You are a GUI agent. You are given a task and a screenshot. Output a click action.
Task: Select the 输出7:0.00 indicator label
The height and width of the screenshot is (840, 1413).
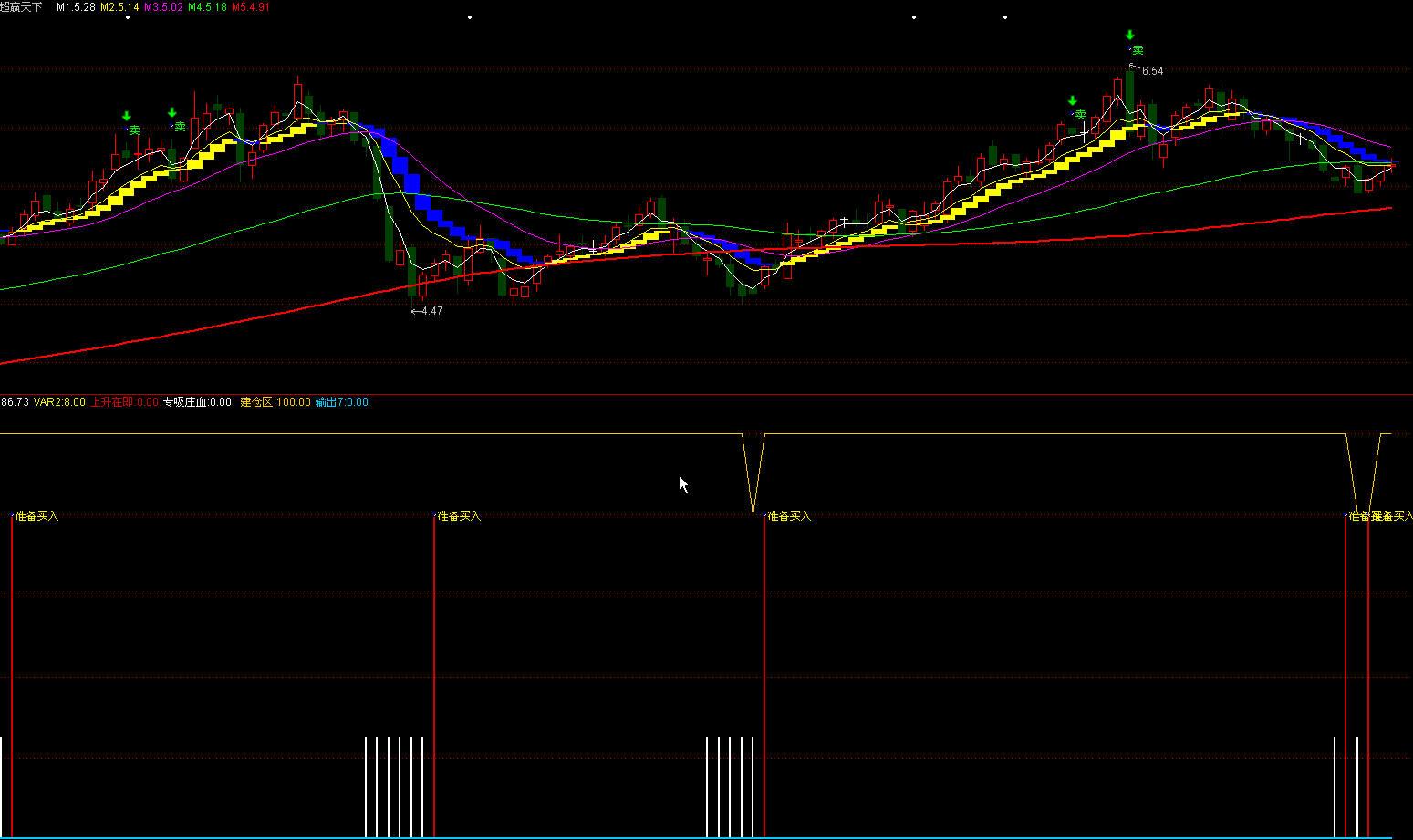pos(342,402)
